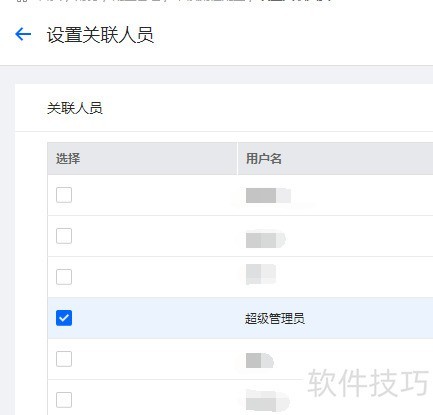433x415 pixels.
Task: Click the blurred username in the first row
Action: tap(268, 195)
